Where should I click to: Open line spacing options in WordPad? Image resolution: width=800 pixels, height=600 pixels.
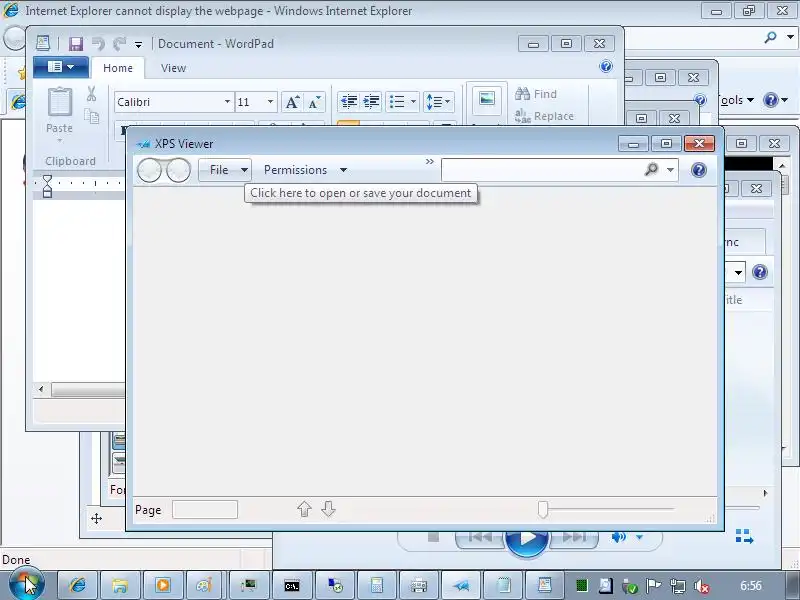click(438, 102)
